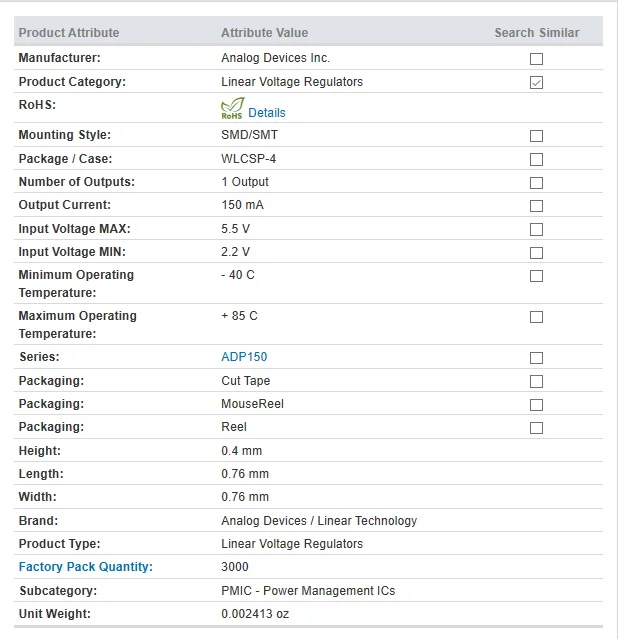The image size is (623, 639).
Task: Click the Search Similar column header
Action: click(537, 33)
